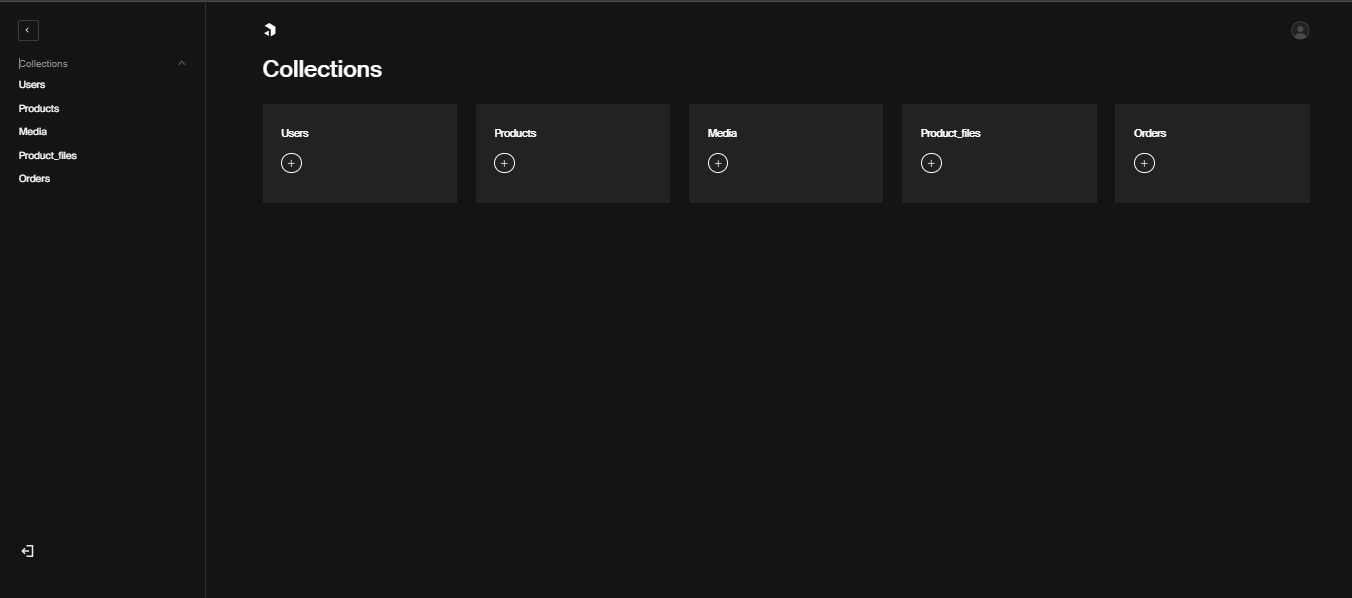Open Products in the sidebar navigation
The height and width of the screenshot is (598, 1352).
pos(39,108)
